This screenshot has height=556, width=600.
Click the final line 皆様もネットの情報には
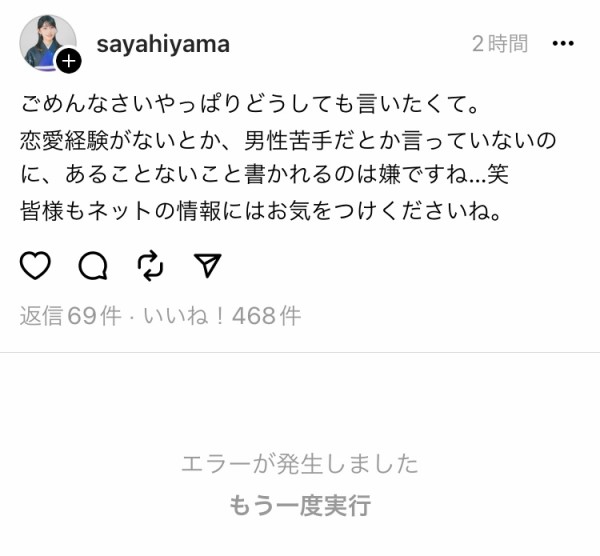click(261, 211)
